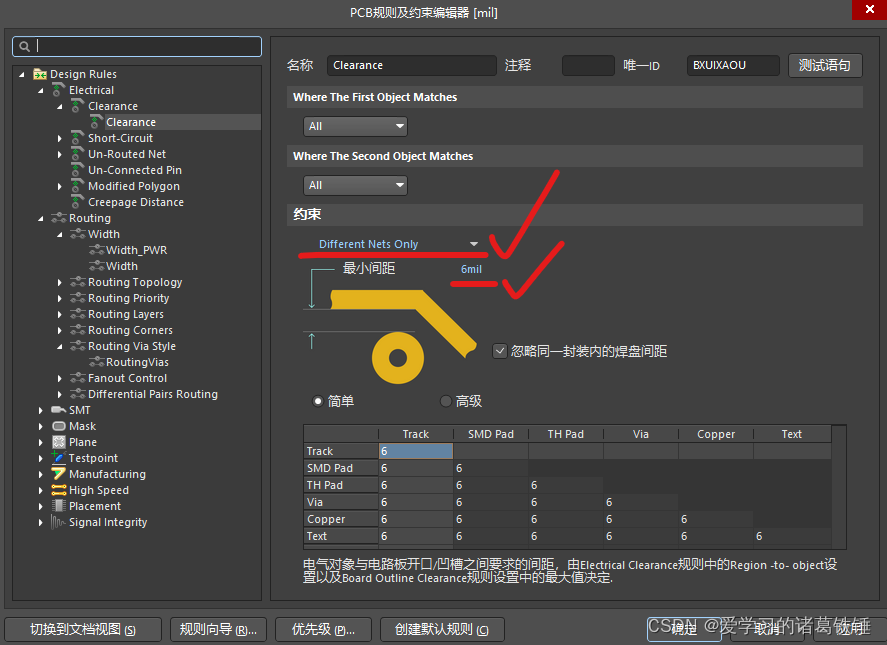Select the Short-Circuit rule icon
Screen dimensions: 887x645
coord(77,138)
